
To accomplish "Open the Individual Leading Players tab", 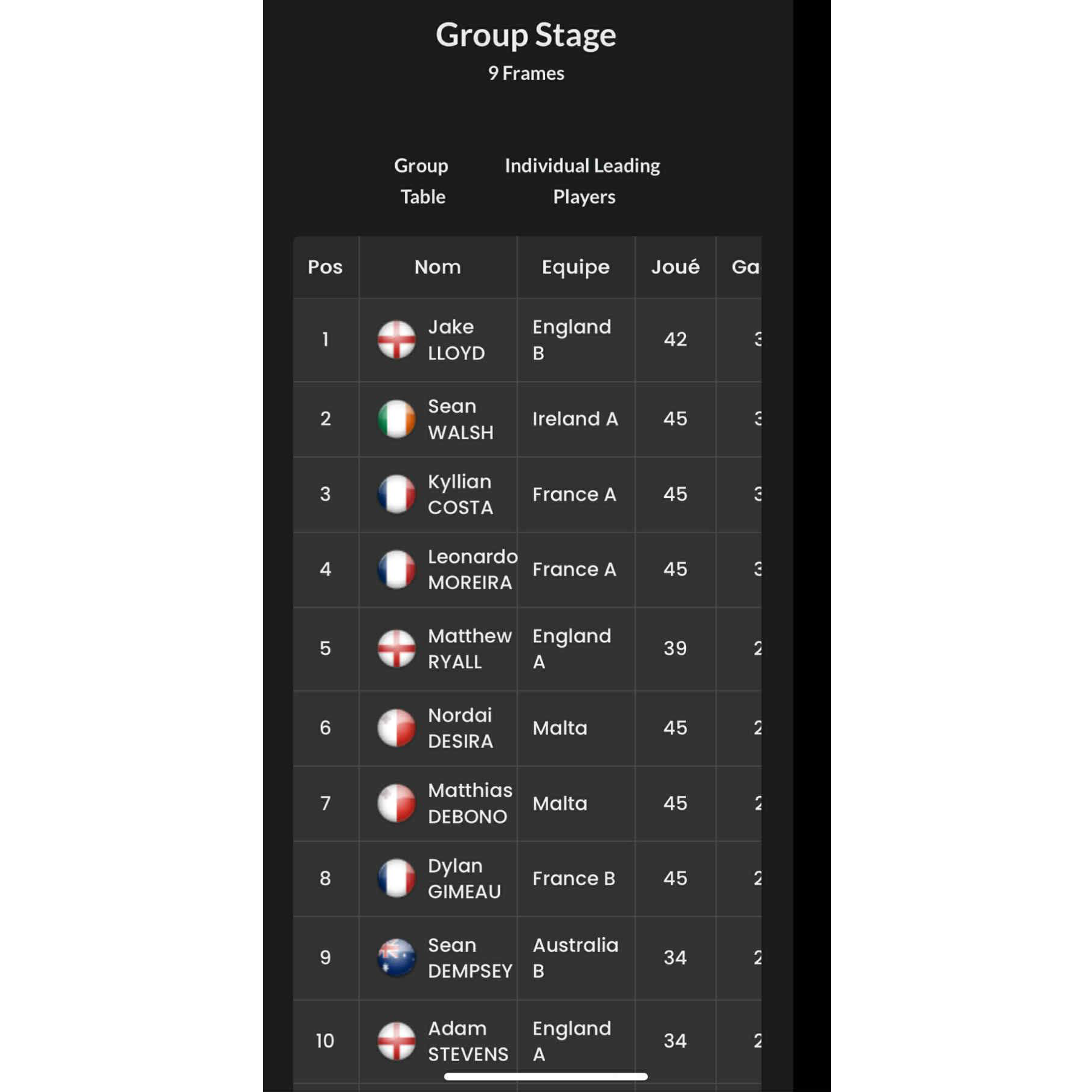I will (583, 181).
